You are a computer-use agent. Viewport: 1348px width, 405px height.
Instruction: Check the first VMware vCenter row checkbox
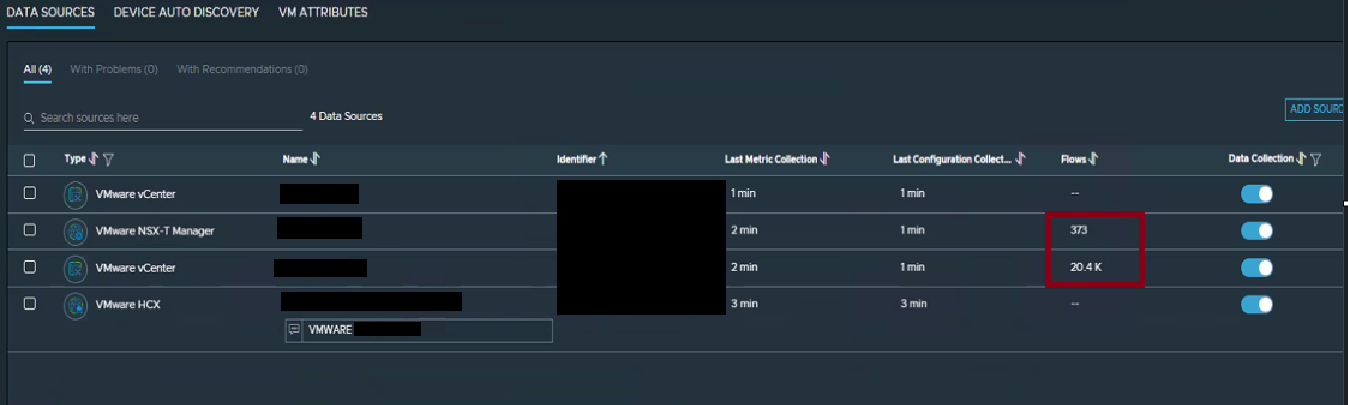click(x=29, y=192)
